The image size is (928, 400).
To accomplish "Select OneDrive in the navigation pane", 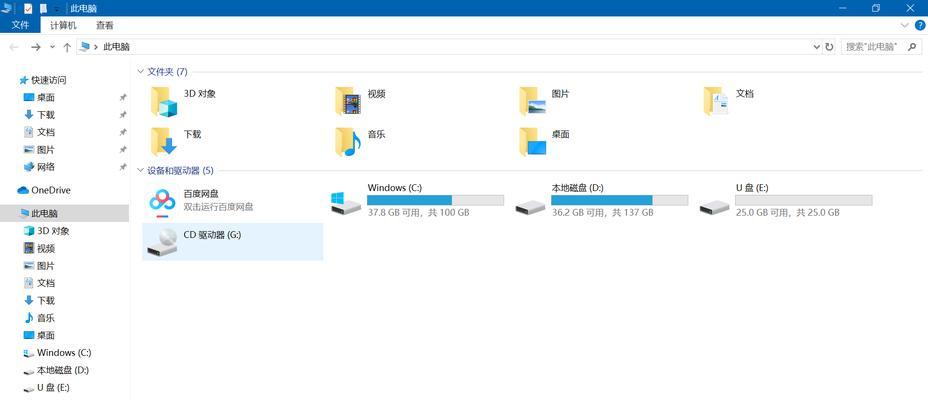I will (x=50, y=190).
